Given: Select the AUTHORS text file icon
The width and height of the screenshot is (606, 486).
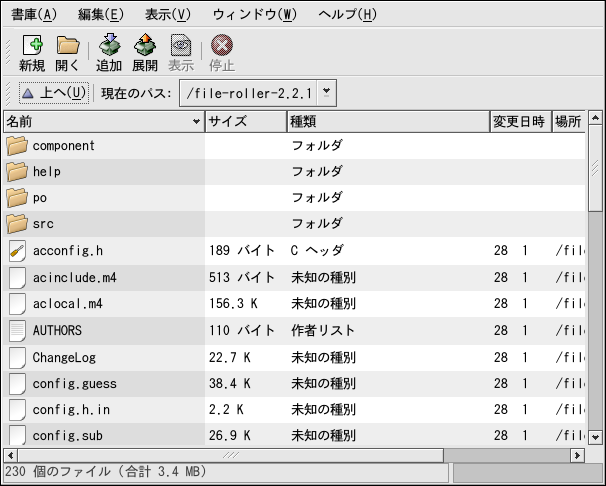Looking at the screenshot, I should [x=17, y=329].
